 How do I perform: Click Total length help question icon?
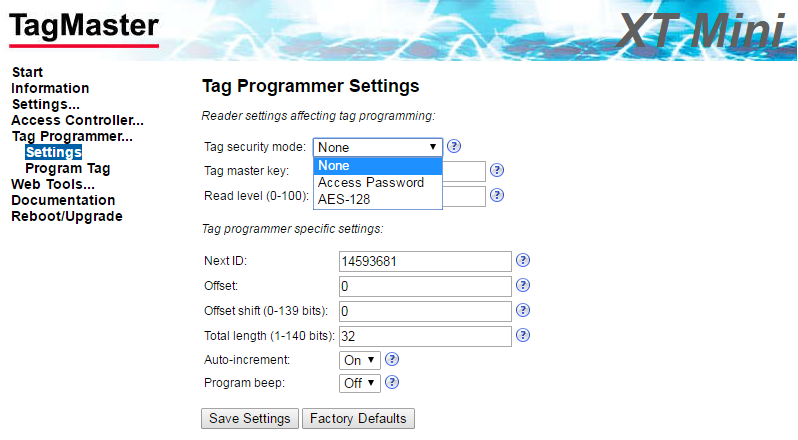(x=523, y=335)
